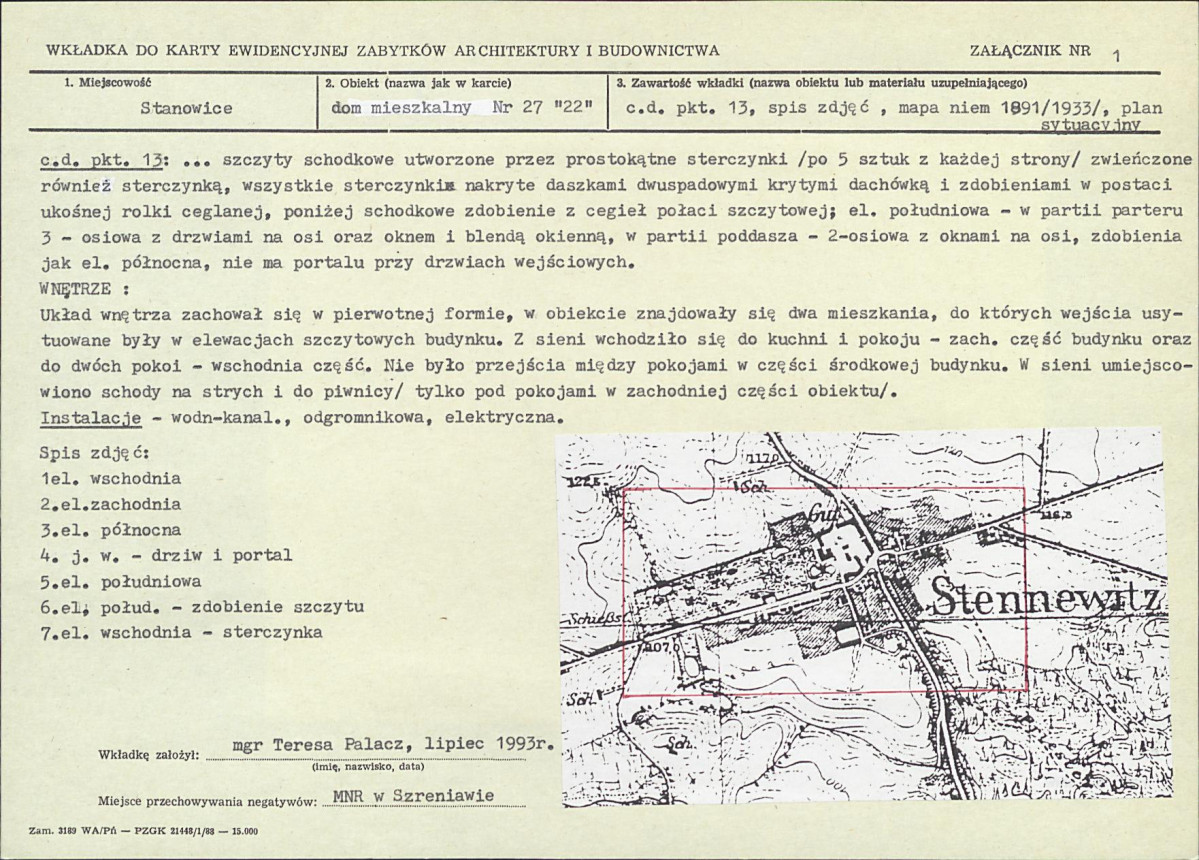Click list entry '5.el. południowa'
1199x860 pixels.
pos(120,582)
